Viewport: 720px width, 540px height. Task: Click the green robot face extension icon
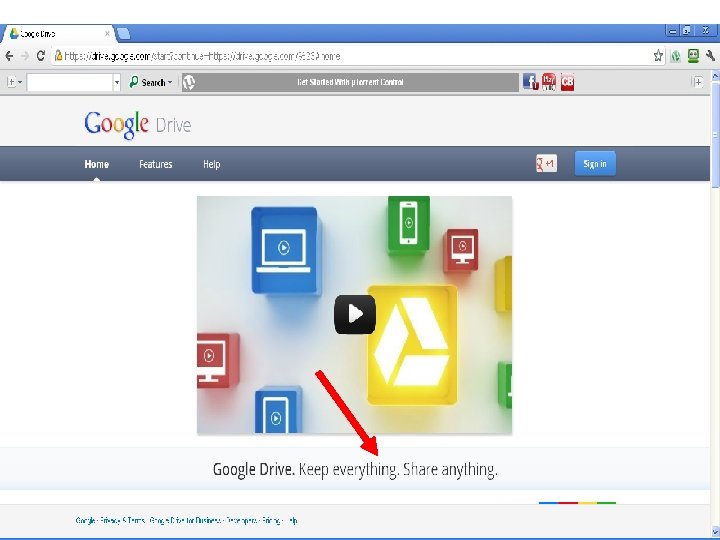(693, 56)
